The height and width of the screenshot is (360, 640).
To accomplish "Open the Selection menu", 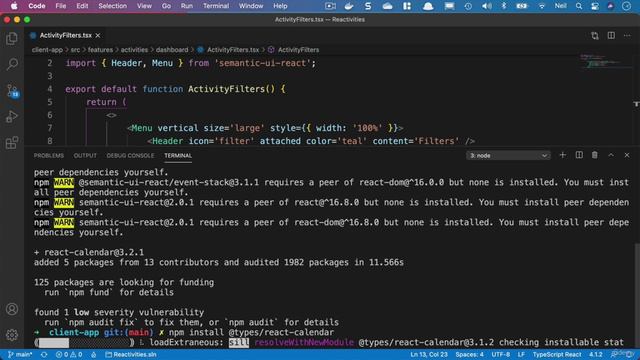I will click(112, 6).
